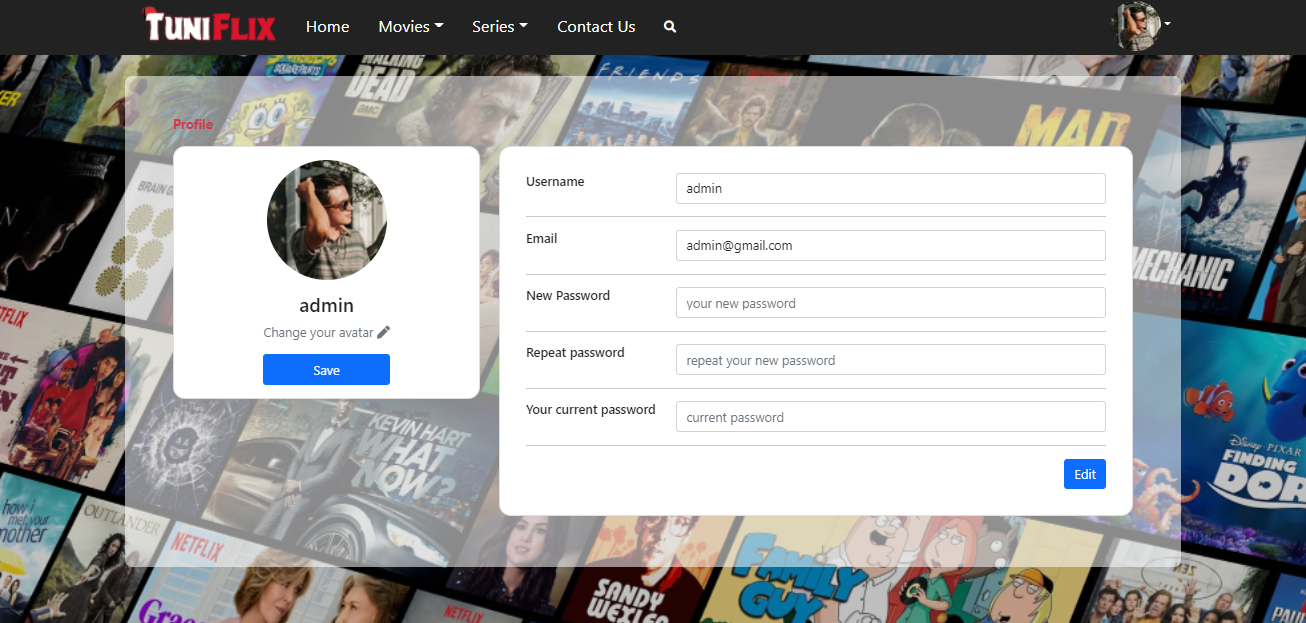1306x623 pixels.
Task: Click the red Profile heading
Action: pos(193,125)
